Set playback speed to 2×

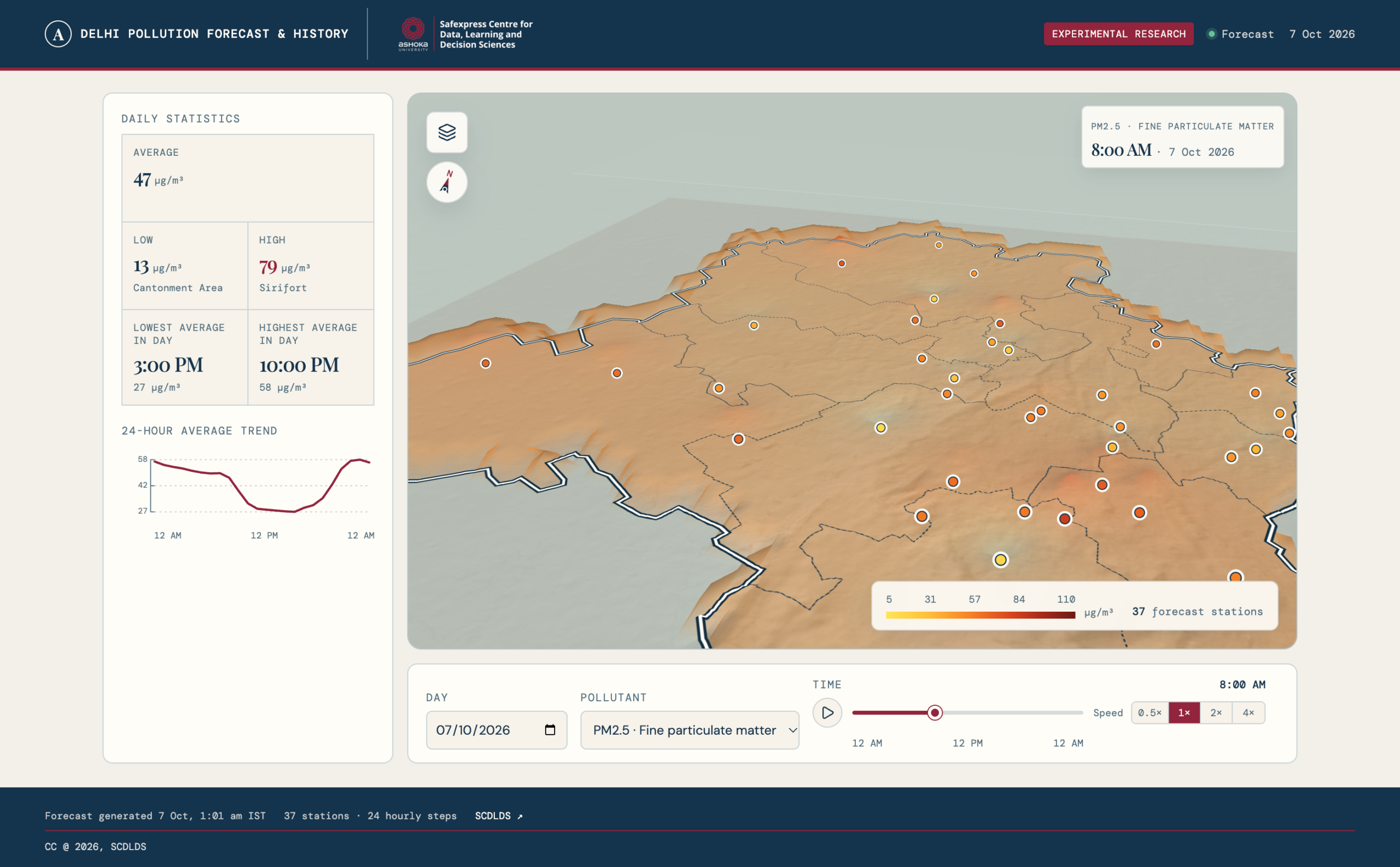click(1216, 713)
